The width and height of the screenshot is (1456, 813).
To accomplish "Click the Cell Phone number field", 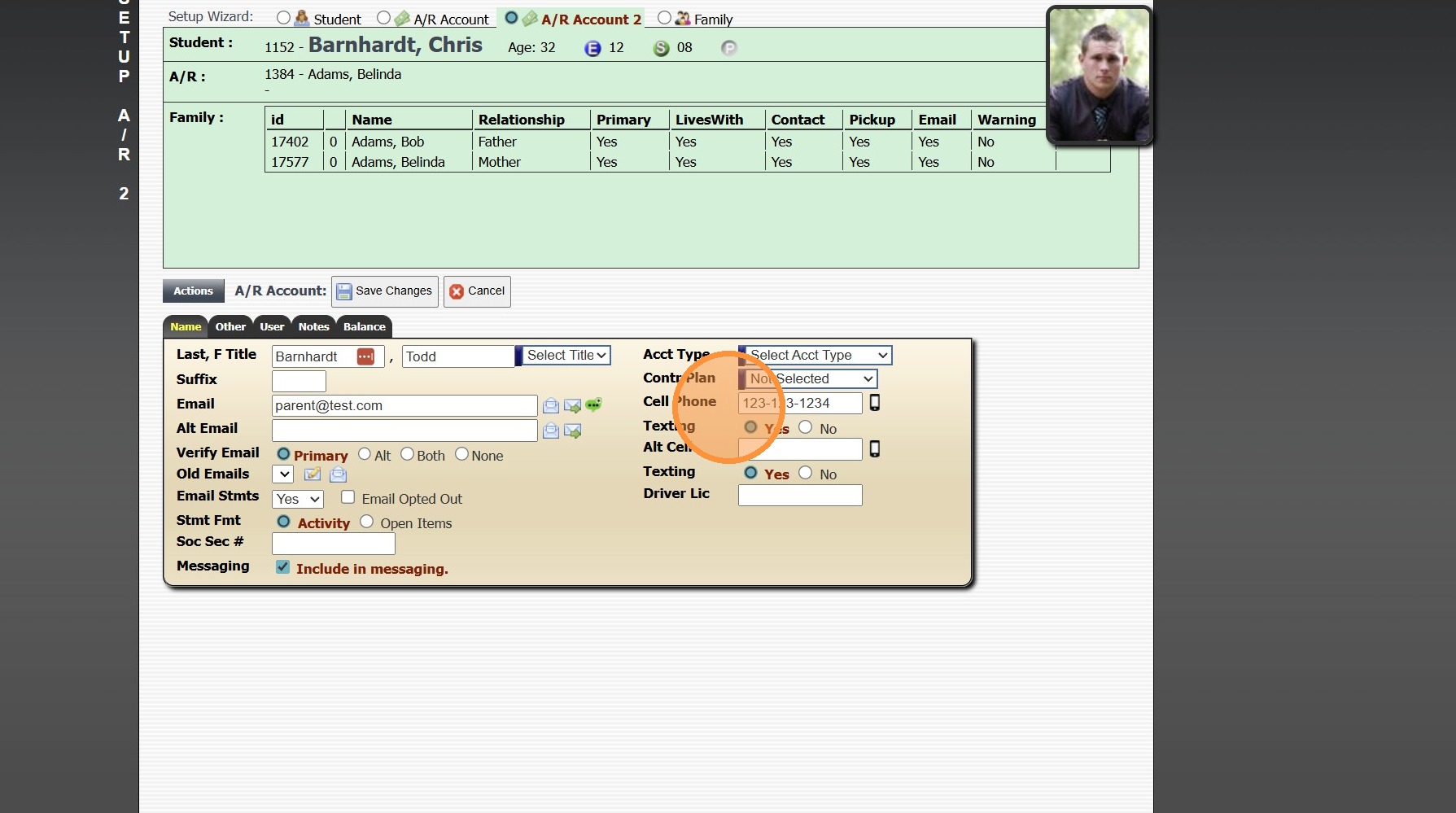I will (x=800, y=403).
